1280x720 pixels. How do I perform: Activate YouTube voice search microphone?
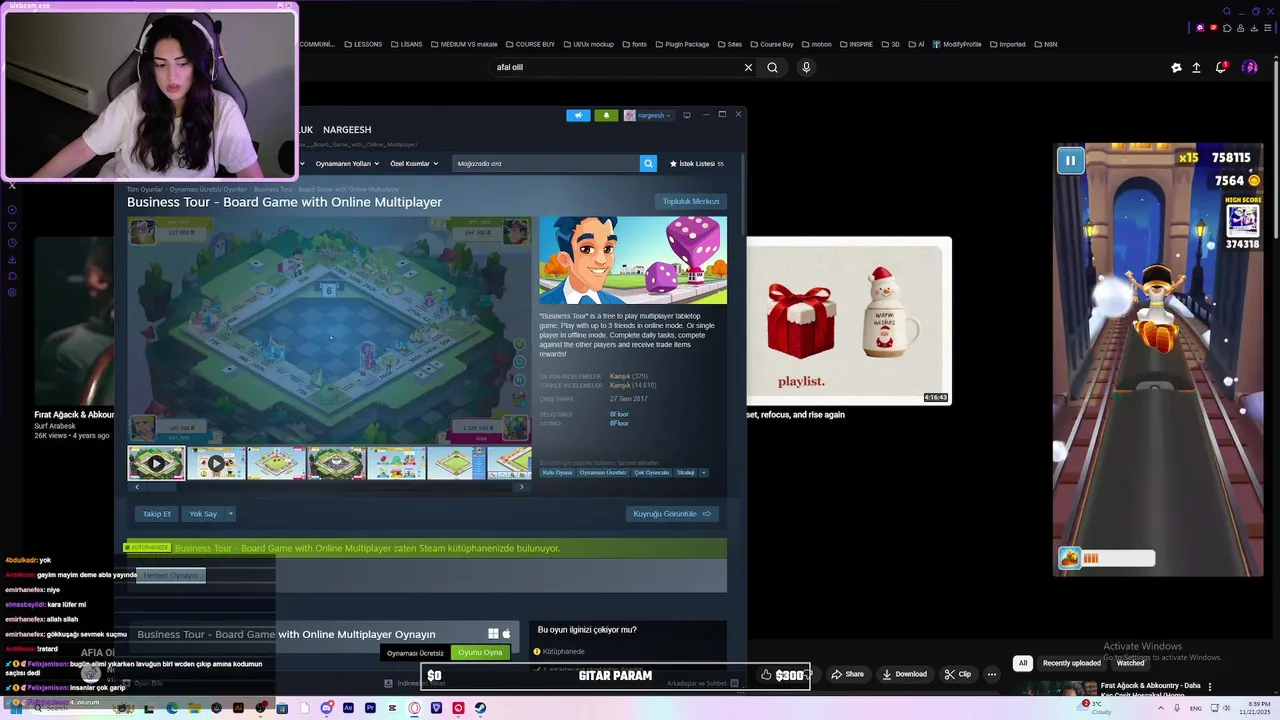coord(806,67)
